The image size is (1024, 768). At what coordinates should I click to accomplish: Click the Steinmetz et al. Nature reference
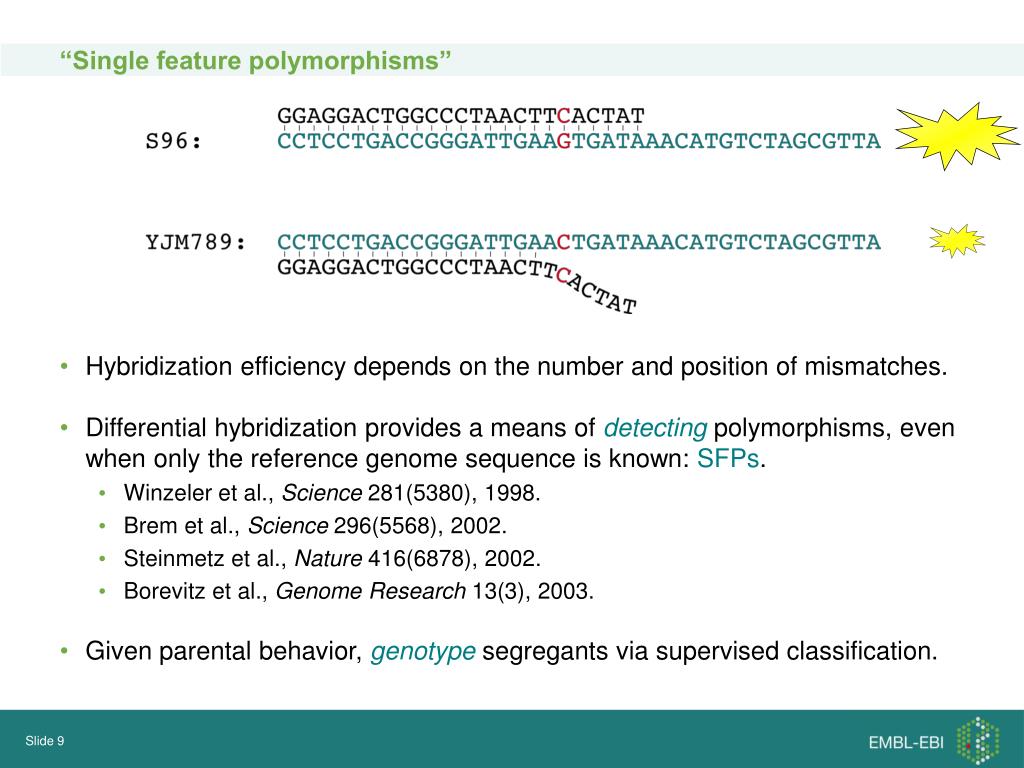[x=332, y=558]
